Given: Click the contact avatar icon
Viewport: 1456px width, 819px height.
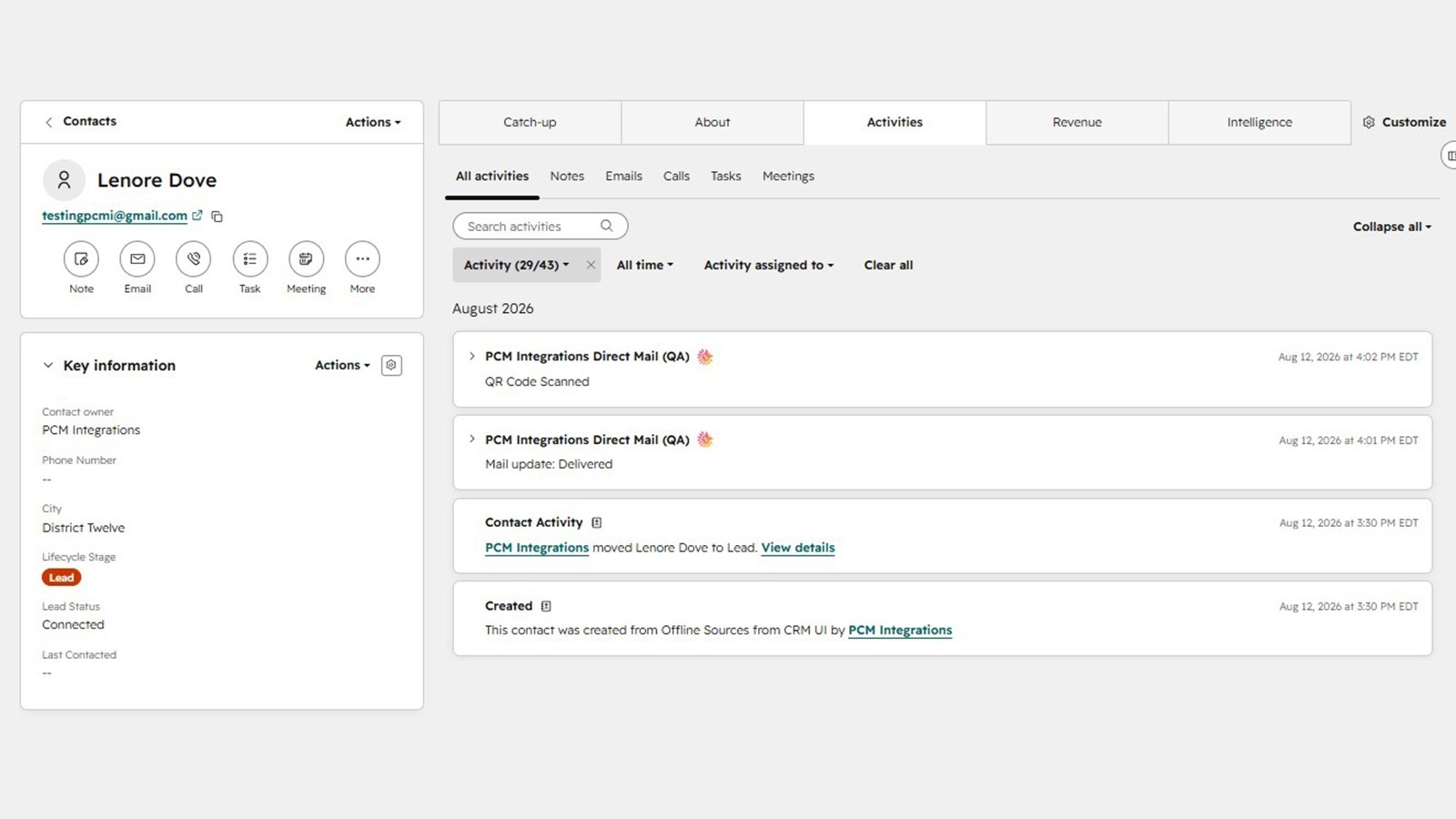Looking at the screenshot, I should tap(64, 180).
